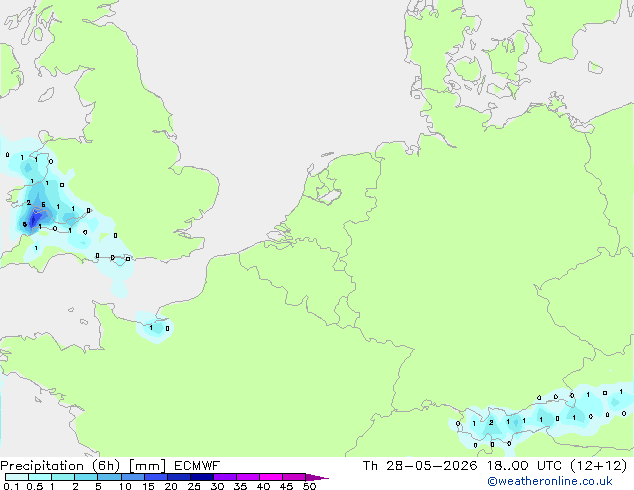This screenshot has width=634, height=490.
Task: Click the '2' rainfall value in Alpine band
Action: click(491, 422)
